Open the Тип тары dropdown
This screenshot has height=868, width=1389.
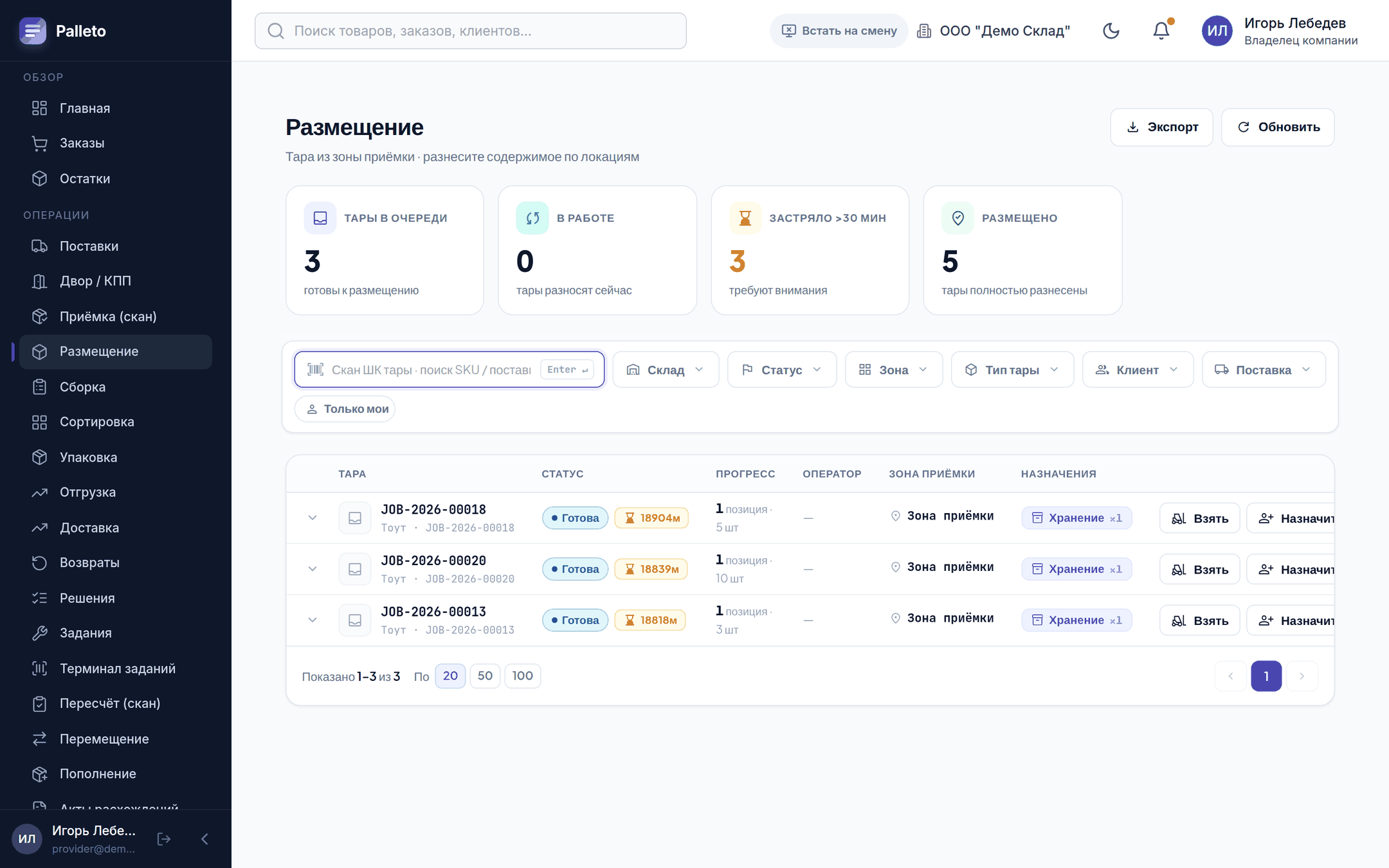1012,370
